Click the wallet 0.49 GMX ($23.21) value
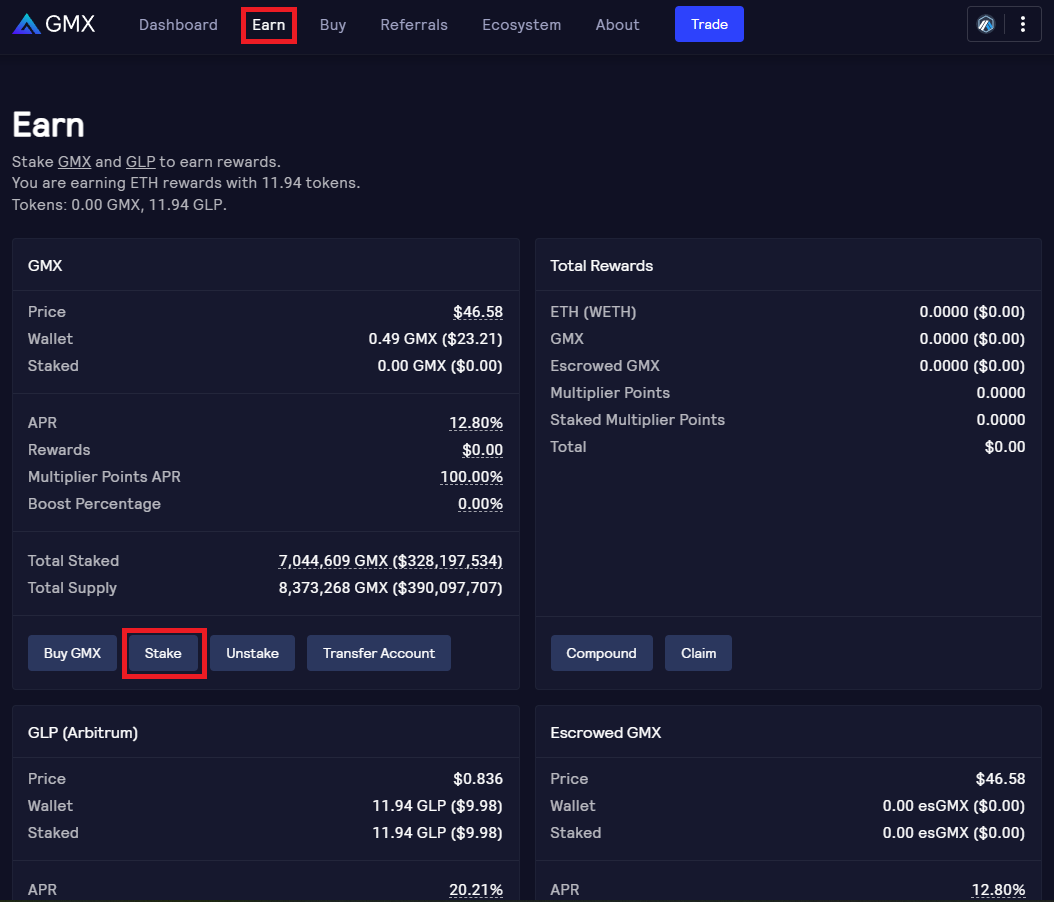Viewport: 1054px width, 902px height. tap(436, 339)
